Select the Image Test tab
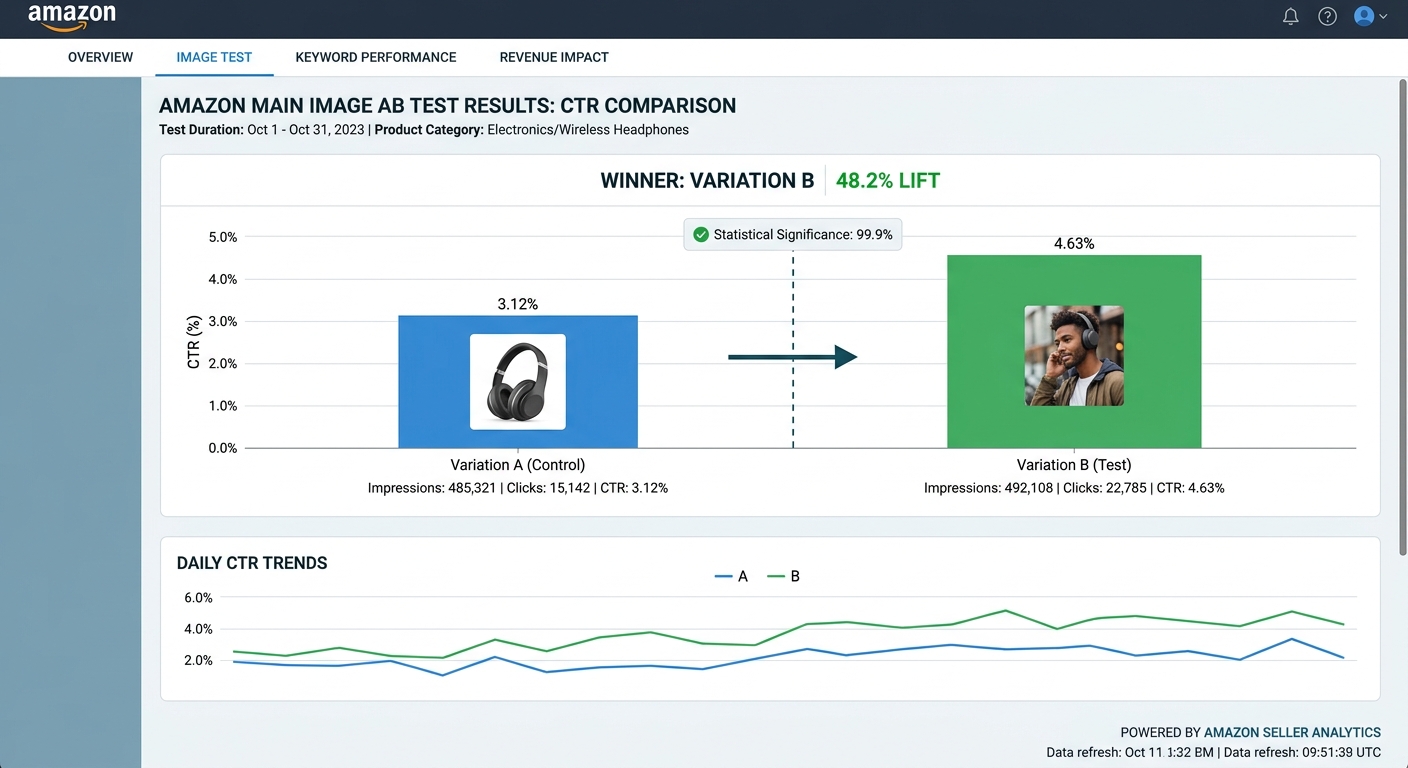Viewport: 1408px width, 768px height. pos(214,57)
